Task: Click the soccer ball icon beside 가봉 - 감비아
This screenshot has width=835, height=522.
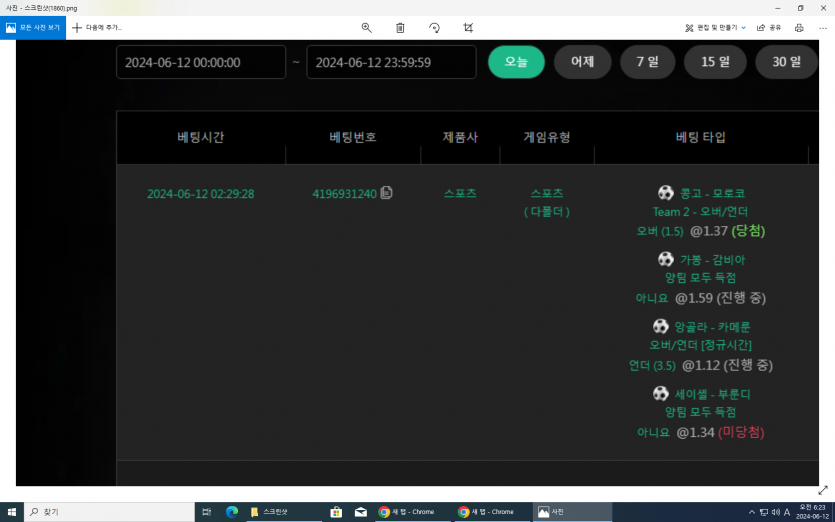Action: pos(666,259)
